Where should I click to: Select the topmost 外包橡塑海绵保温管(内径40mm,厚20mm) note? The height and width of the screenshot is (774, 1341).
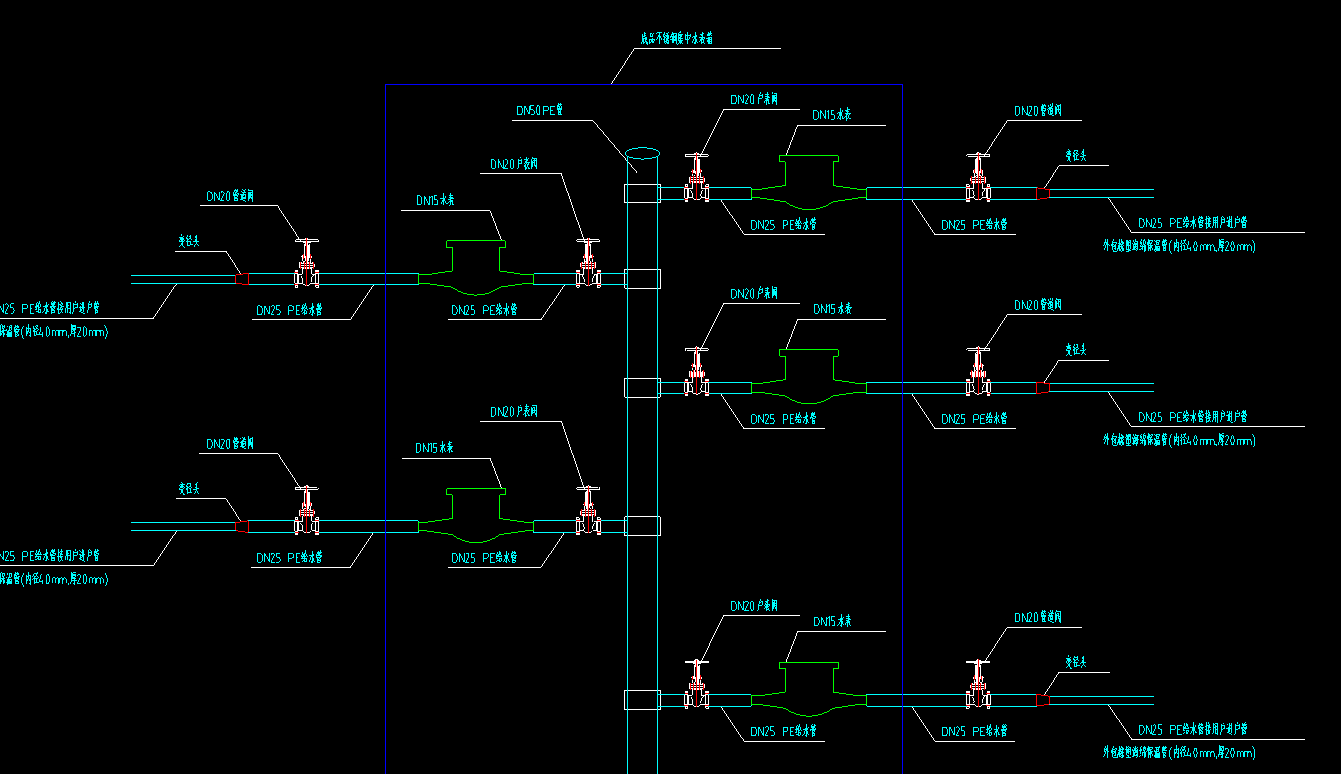tap(1179, 246)
